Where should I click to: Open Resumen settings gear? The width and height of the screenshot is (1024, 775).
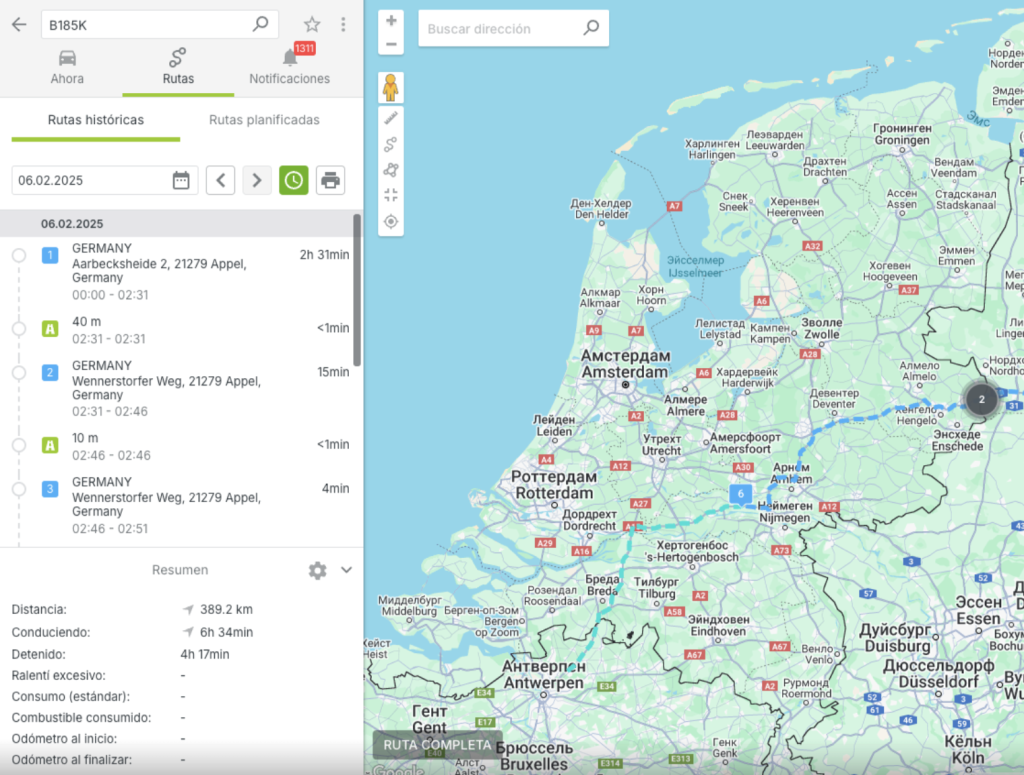(317, 570)
